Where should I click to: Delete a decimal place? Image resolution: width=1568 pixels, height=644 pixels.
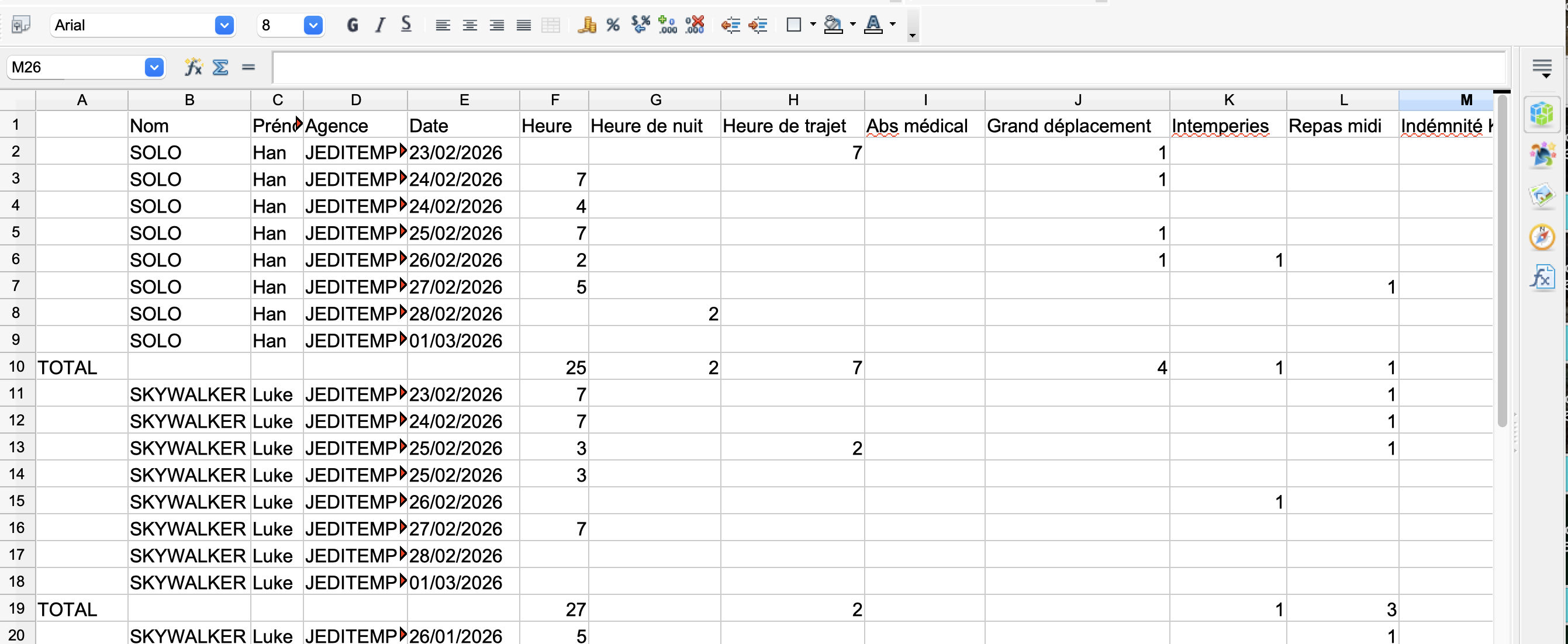click(695, 25)
